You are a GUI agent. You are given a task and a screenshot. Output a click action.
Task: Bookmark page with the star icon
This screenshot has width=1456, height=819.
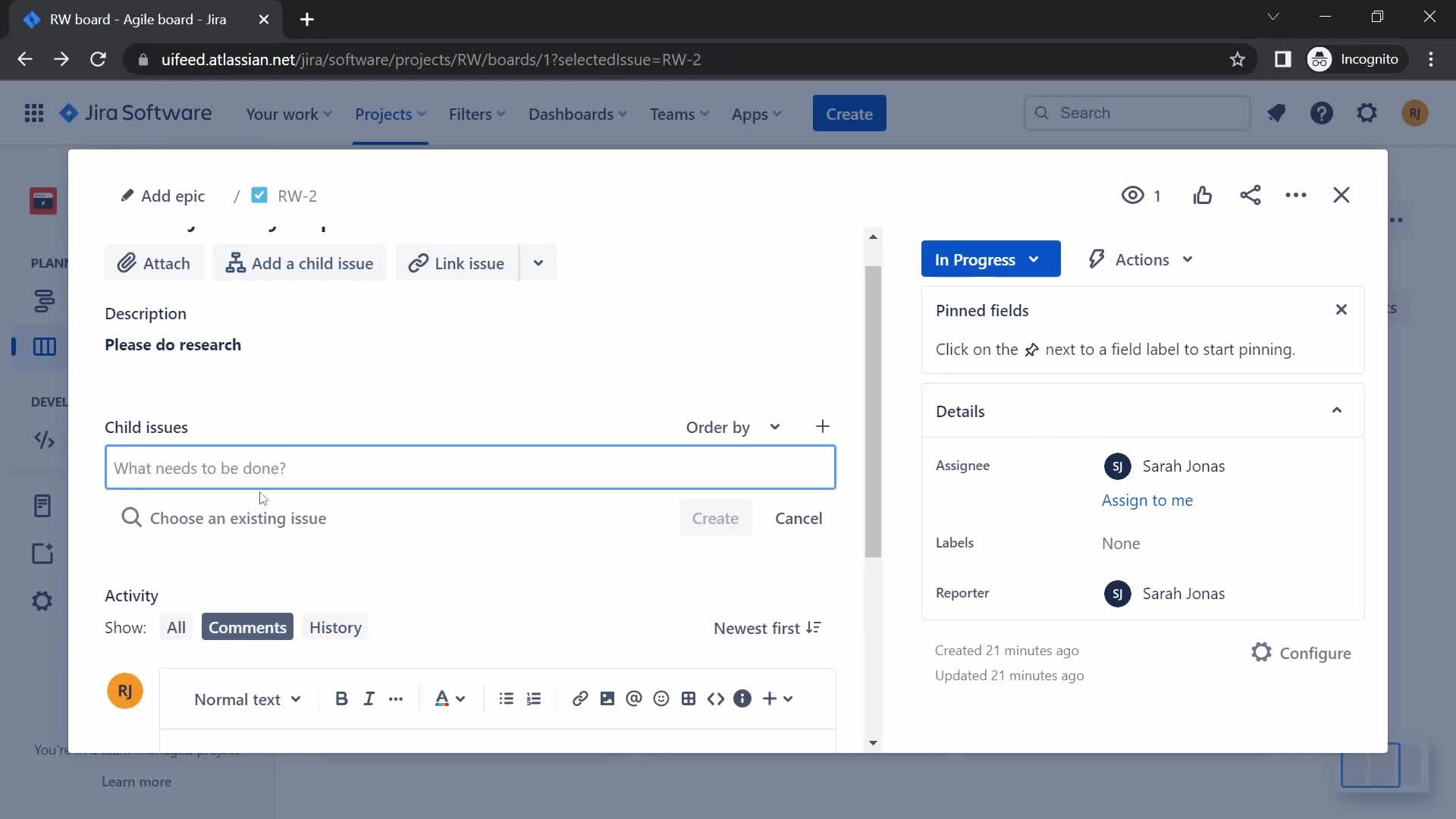tap(1238, 59)
